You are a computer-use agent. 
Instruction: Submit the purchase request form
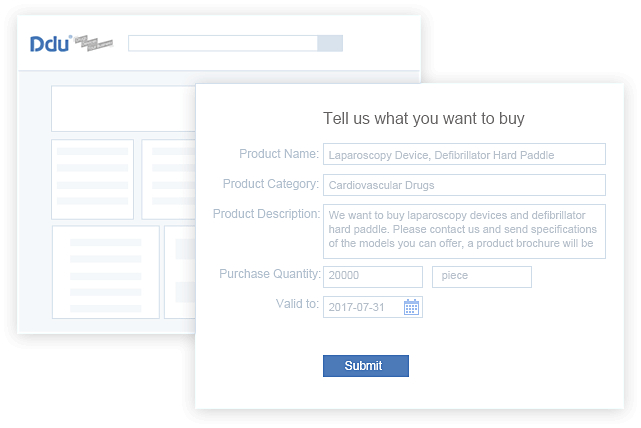[x=365, y=366]
